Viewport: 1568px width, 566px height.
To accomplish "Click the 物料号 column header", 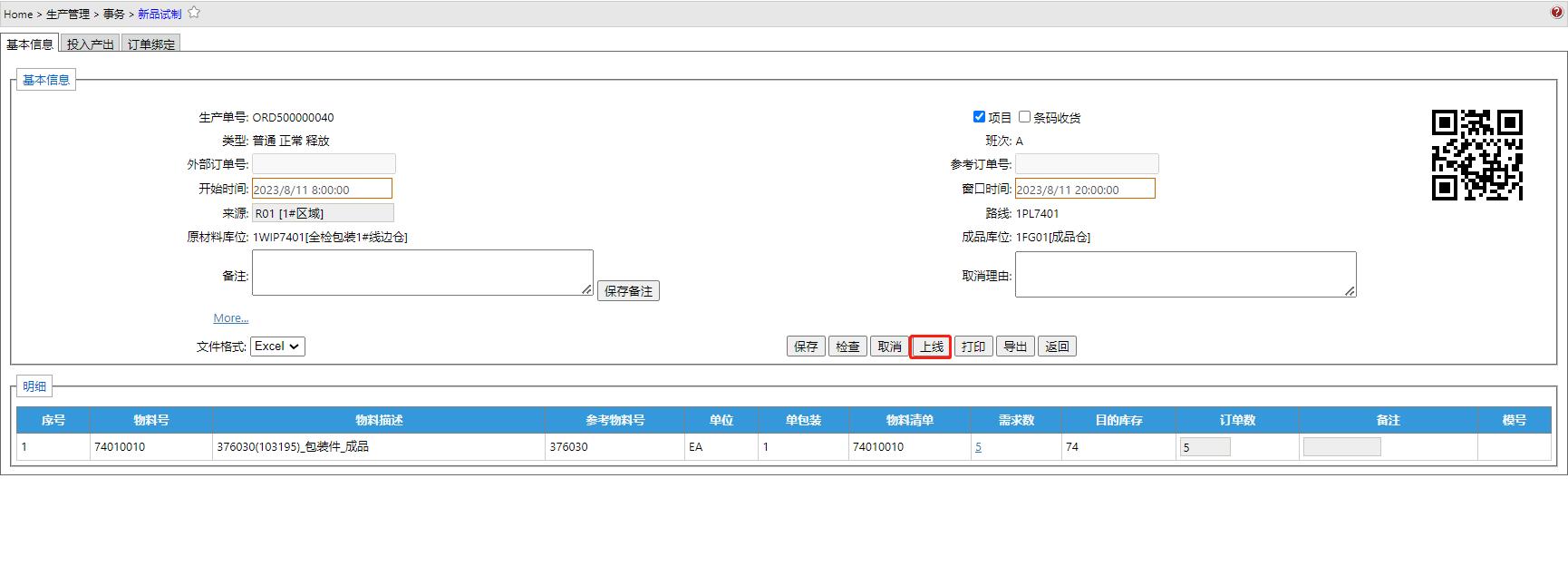I will 151,420.
